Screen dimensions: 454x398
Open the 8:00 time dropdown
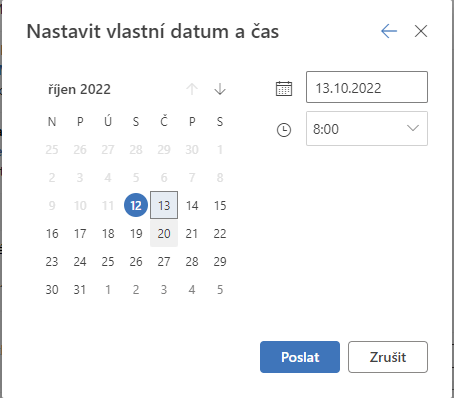tap(367, 129)
